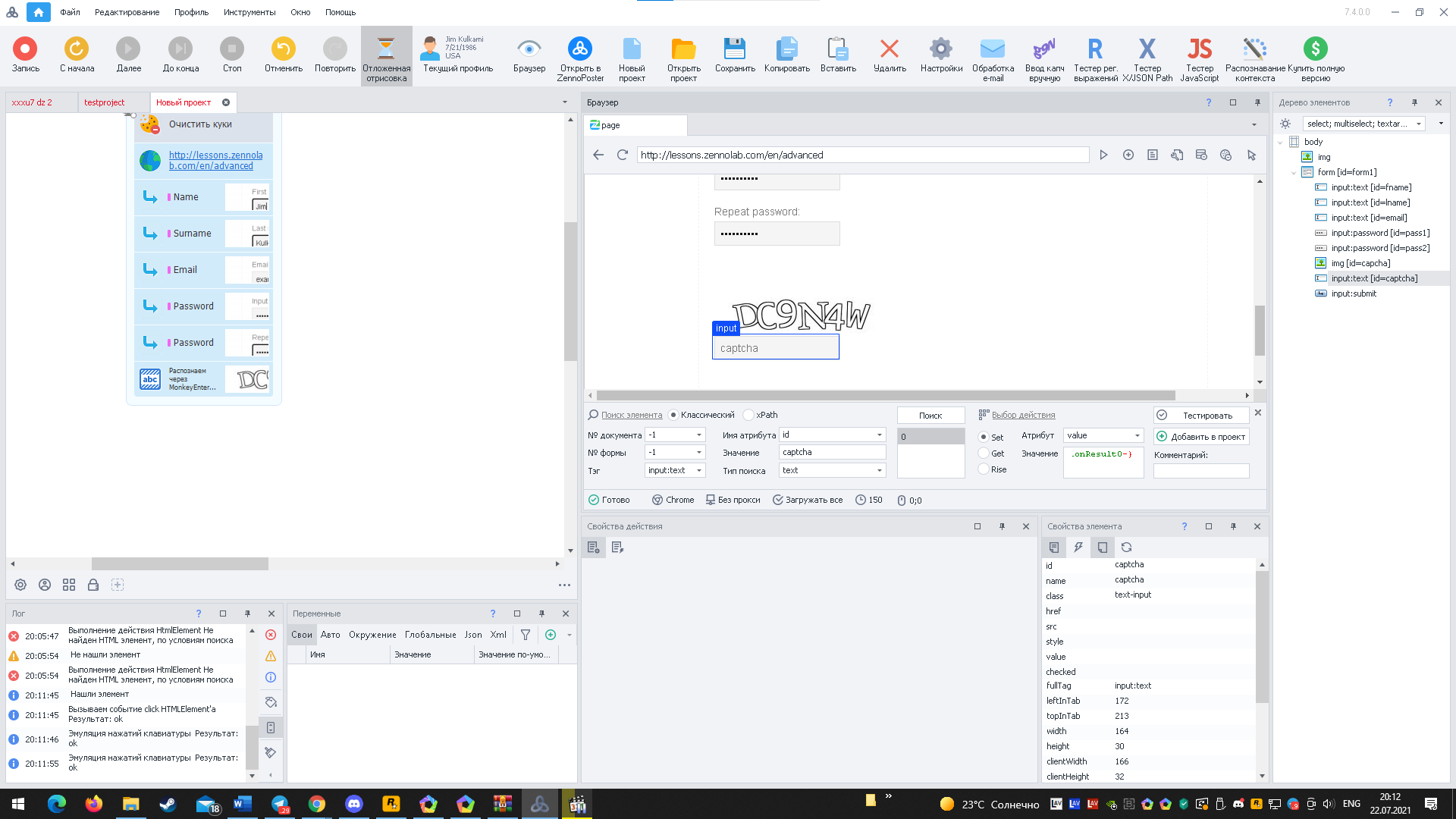This screenshot has width=1456, height=819.
Task: Open Выбор действия link
Action: pyautogui.click(x=1023, y=415)
